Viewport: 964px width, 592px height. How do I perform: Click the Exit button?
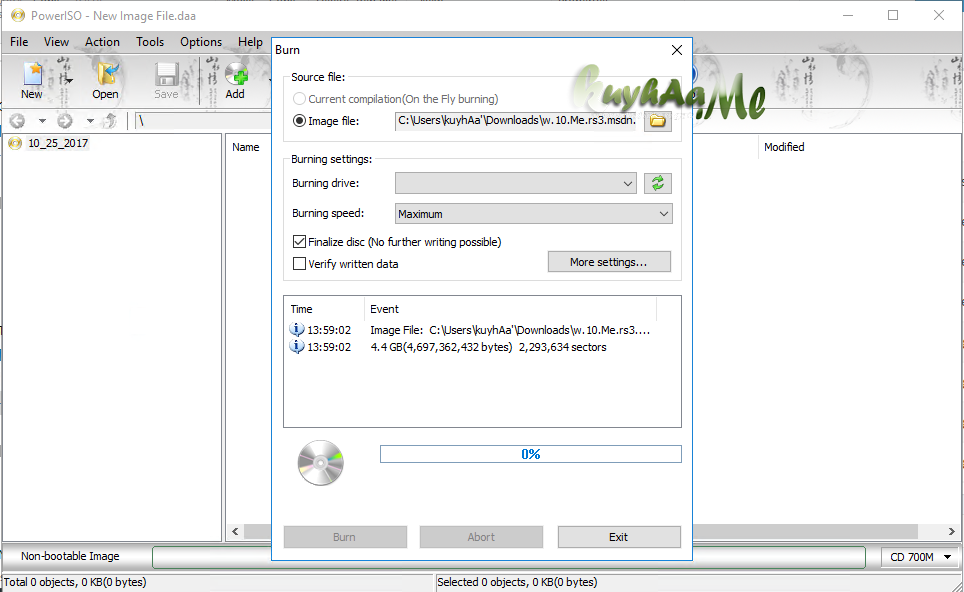pos(619,537)
